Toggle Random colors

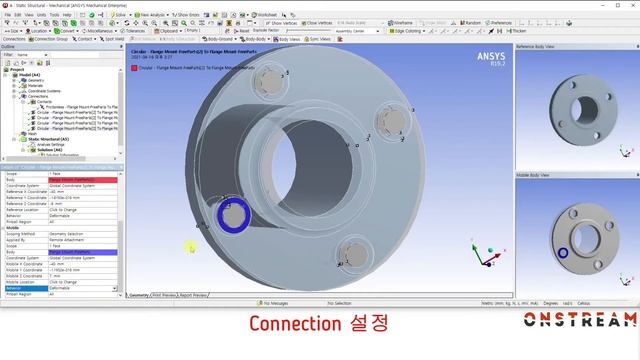(470, 23)
